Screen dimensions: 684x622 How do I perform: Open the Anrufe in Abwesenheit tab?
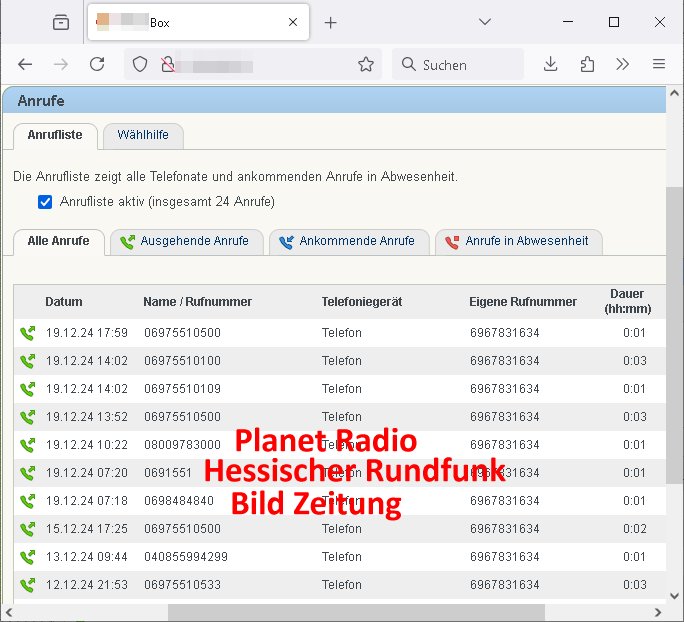tap(519, 241)
